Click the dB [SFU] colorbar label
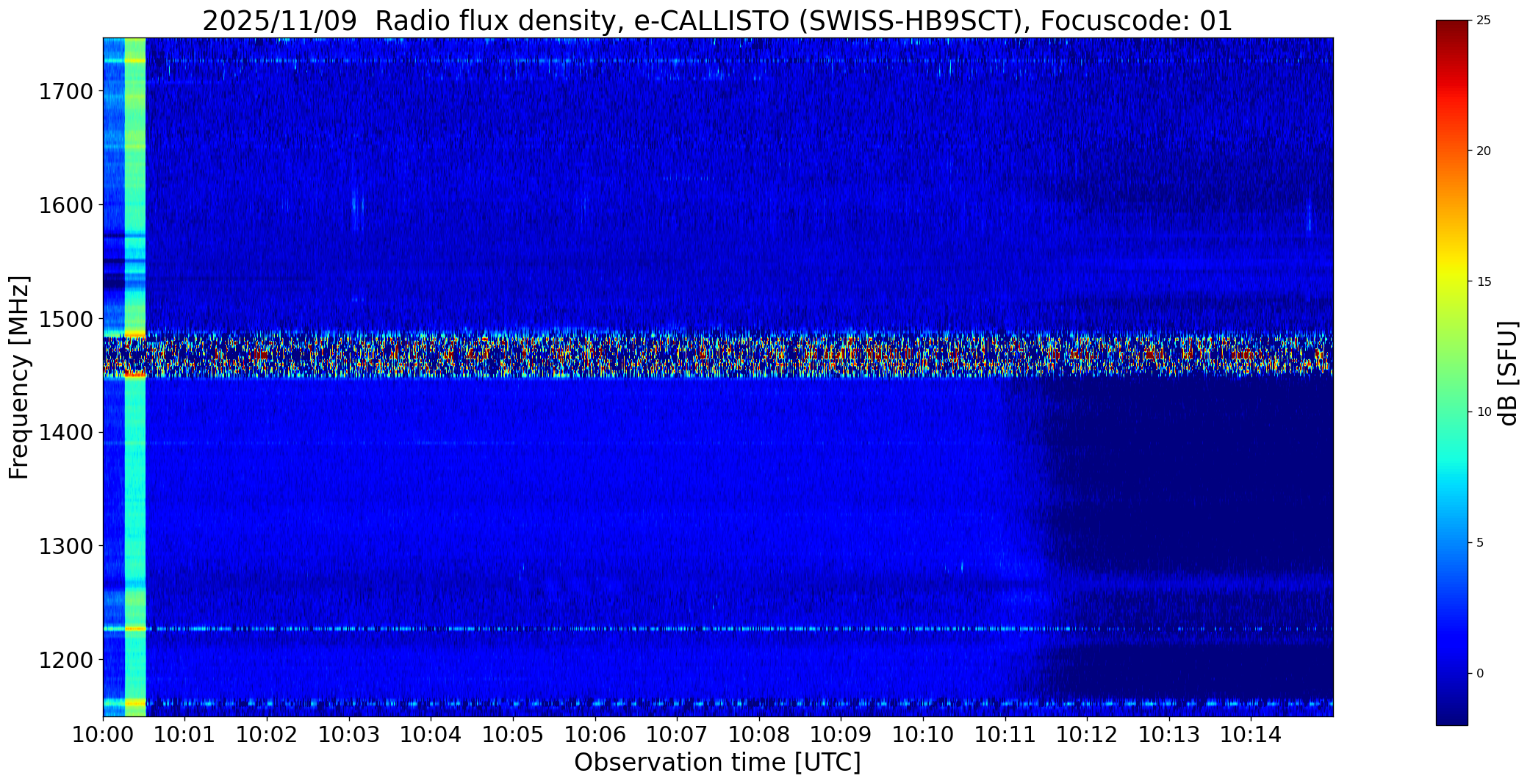Image resolution: width=1530 pixels, height=784 pixels. 1508,373
